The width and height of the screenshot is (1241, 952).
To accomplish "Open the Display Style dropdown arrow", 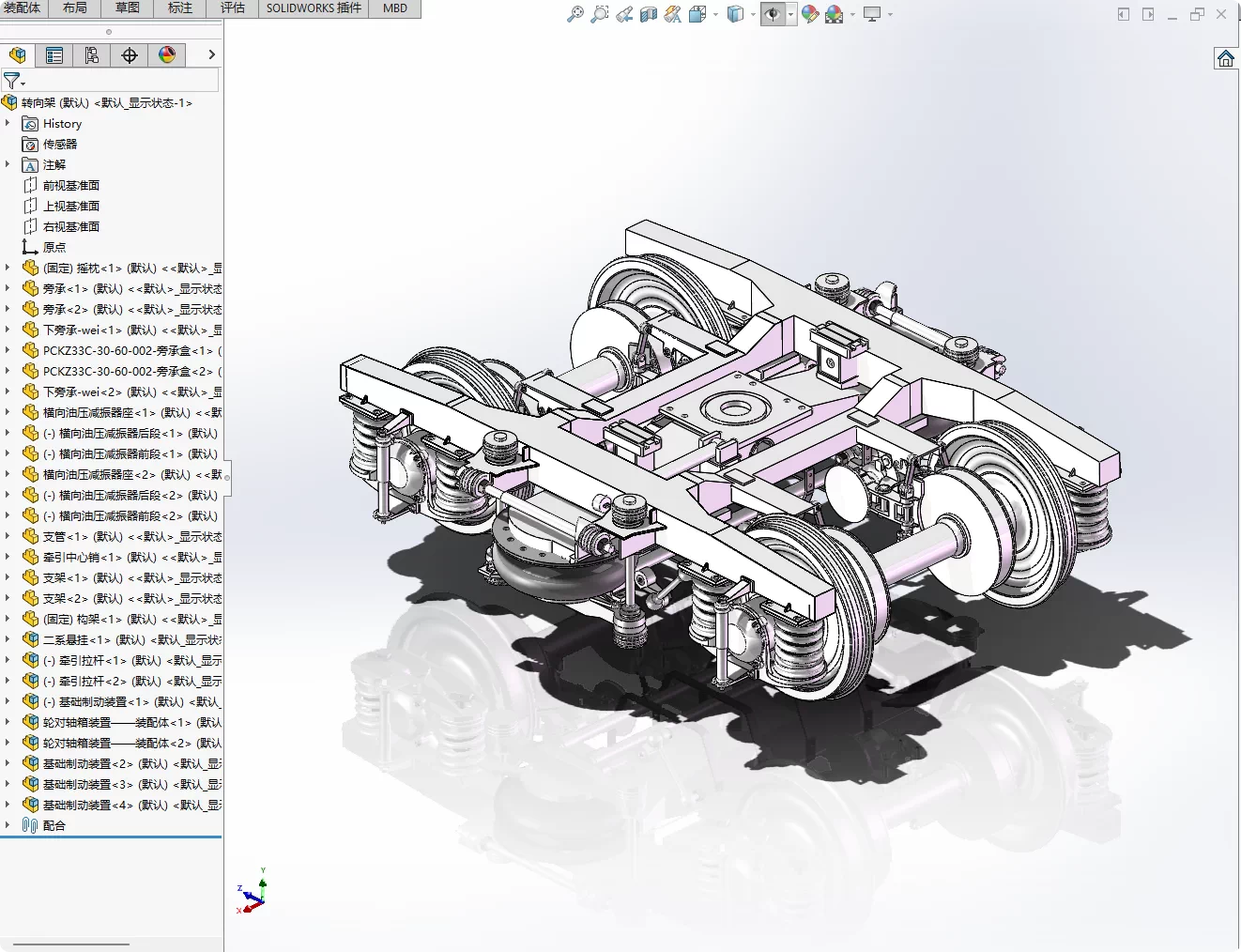I will [753, 14].
